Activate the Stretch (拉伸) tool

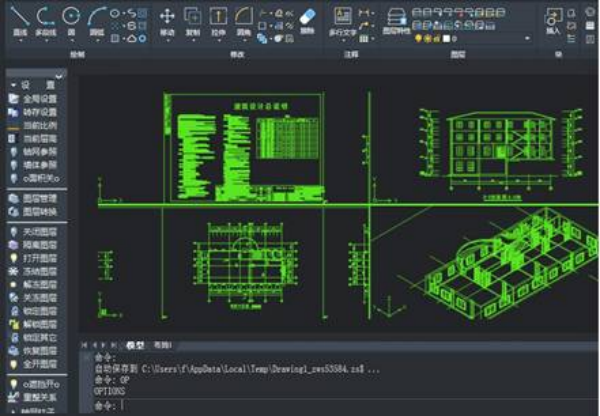pos(218,18)
